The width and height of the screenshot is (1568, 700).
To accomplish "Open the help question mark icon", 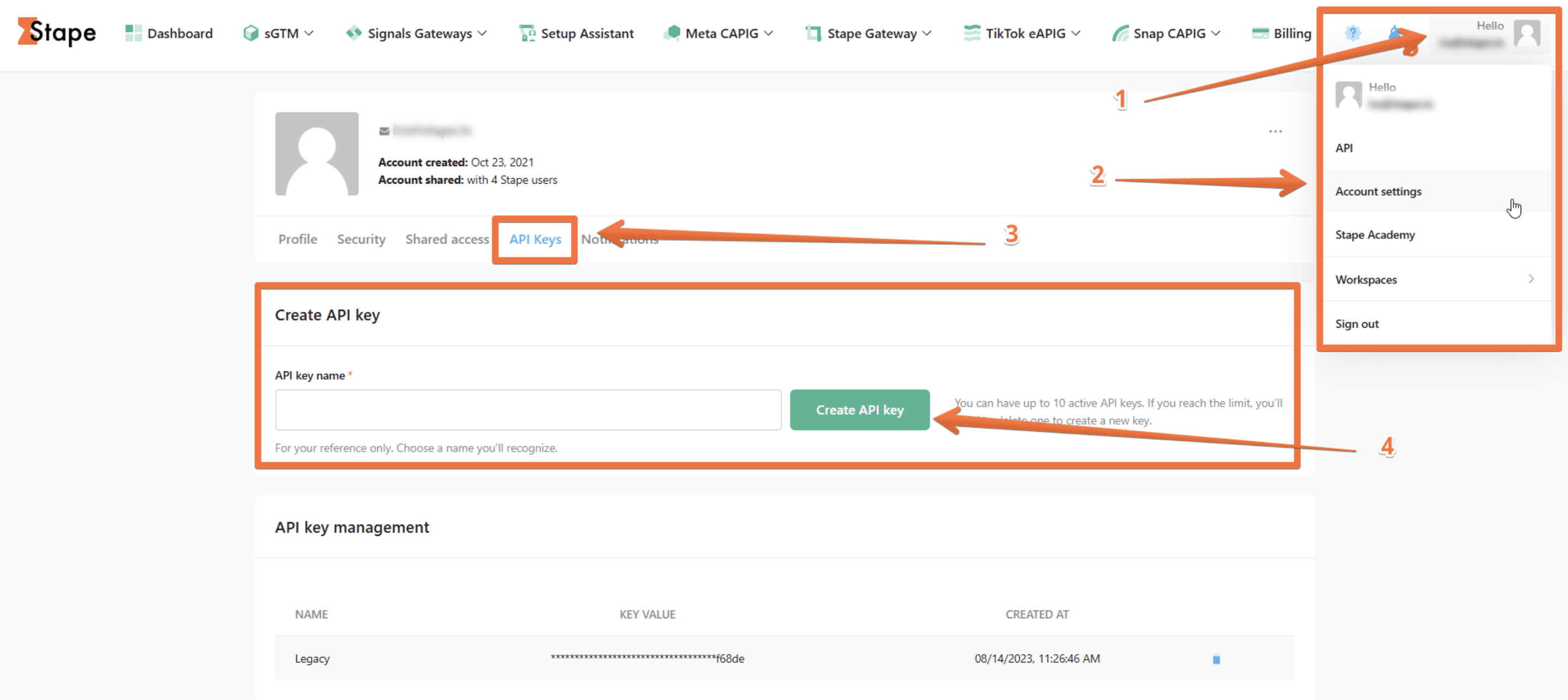I will coord(1352,33).
